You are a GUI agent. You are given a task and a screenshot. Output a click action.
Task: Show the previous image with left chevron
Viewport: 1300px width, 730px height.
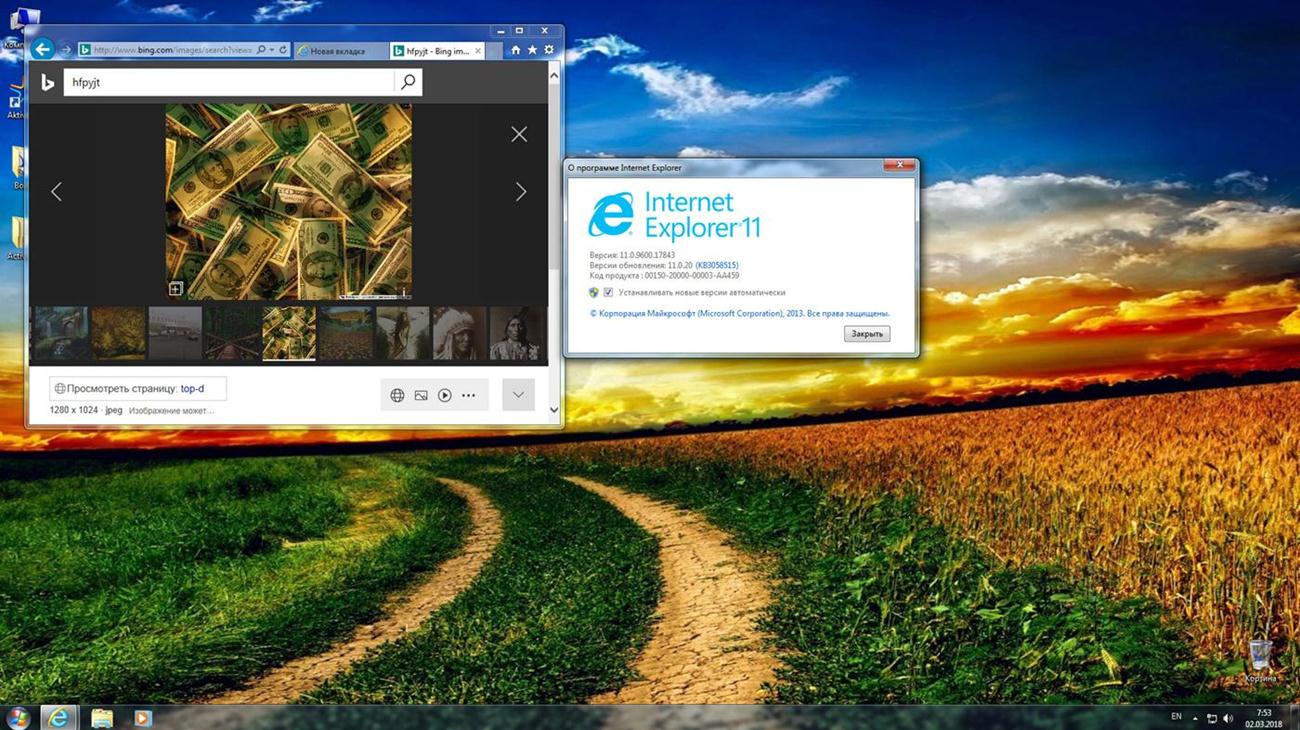tap(56, 192)
